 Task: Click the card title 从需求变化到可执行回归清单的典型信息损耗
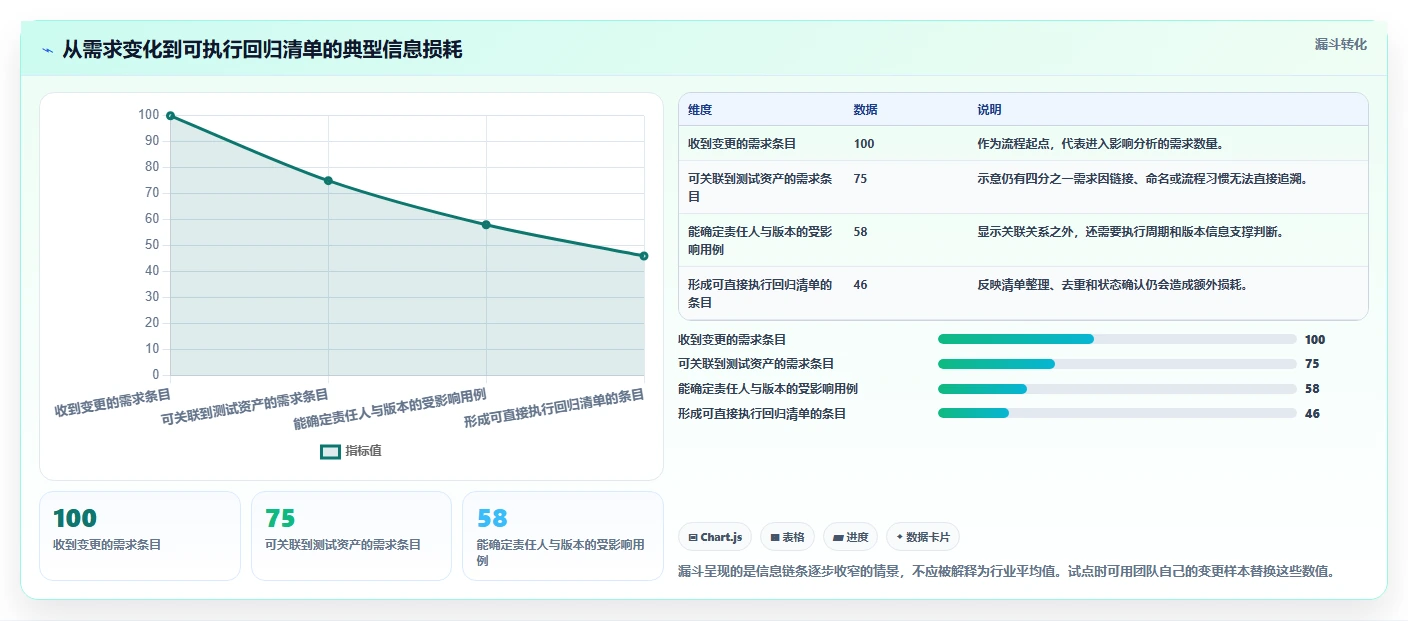(262, 50)
